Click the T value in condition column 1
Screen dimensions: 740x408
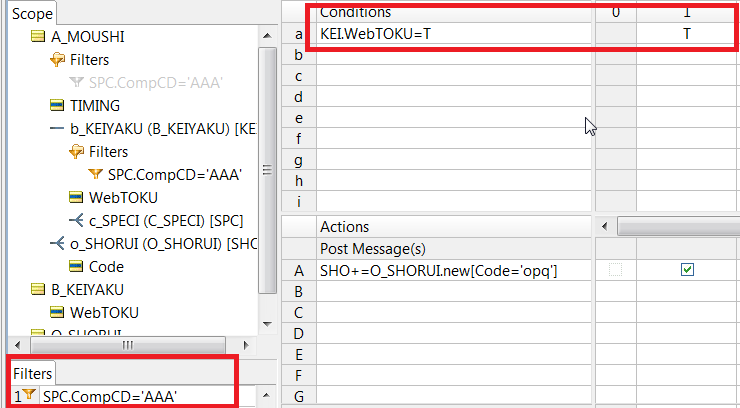point(687,34)
